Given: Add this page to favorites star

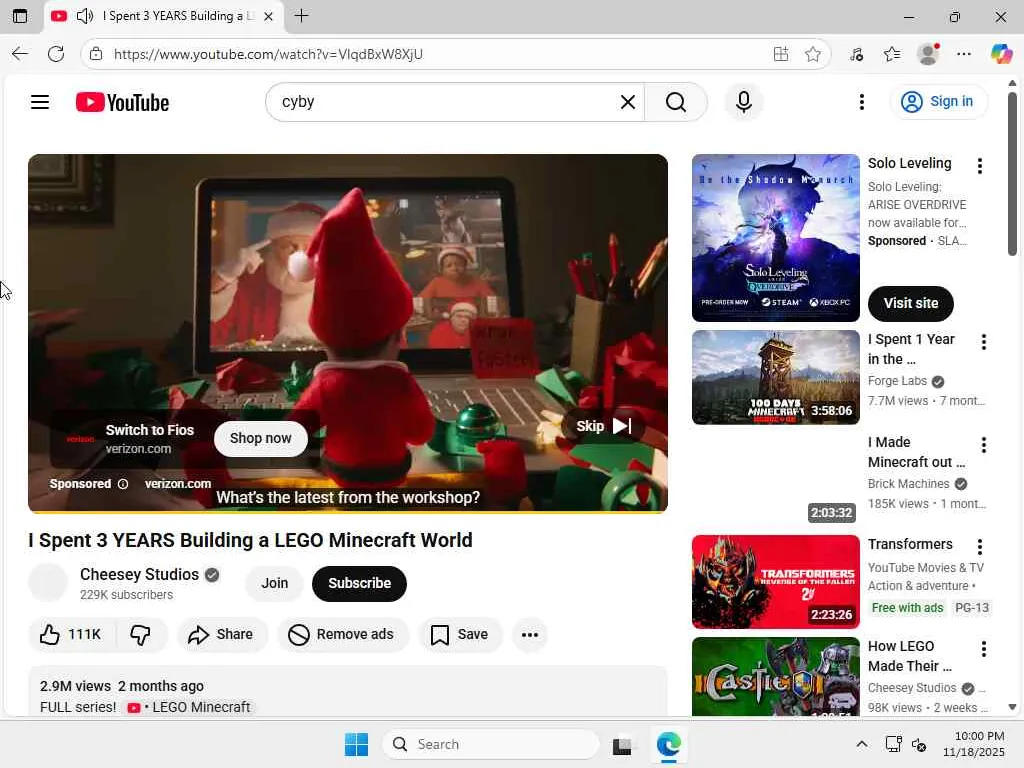Looking at the screenshot, I should [x=812, y=54].
